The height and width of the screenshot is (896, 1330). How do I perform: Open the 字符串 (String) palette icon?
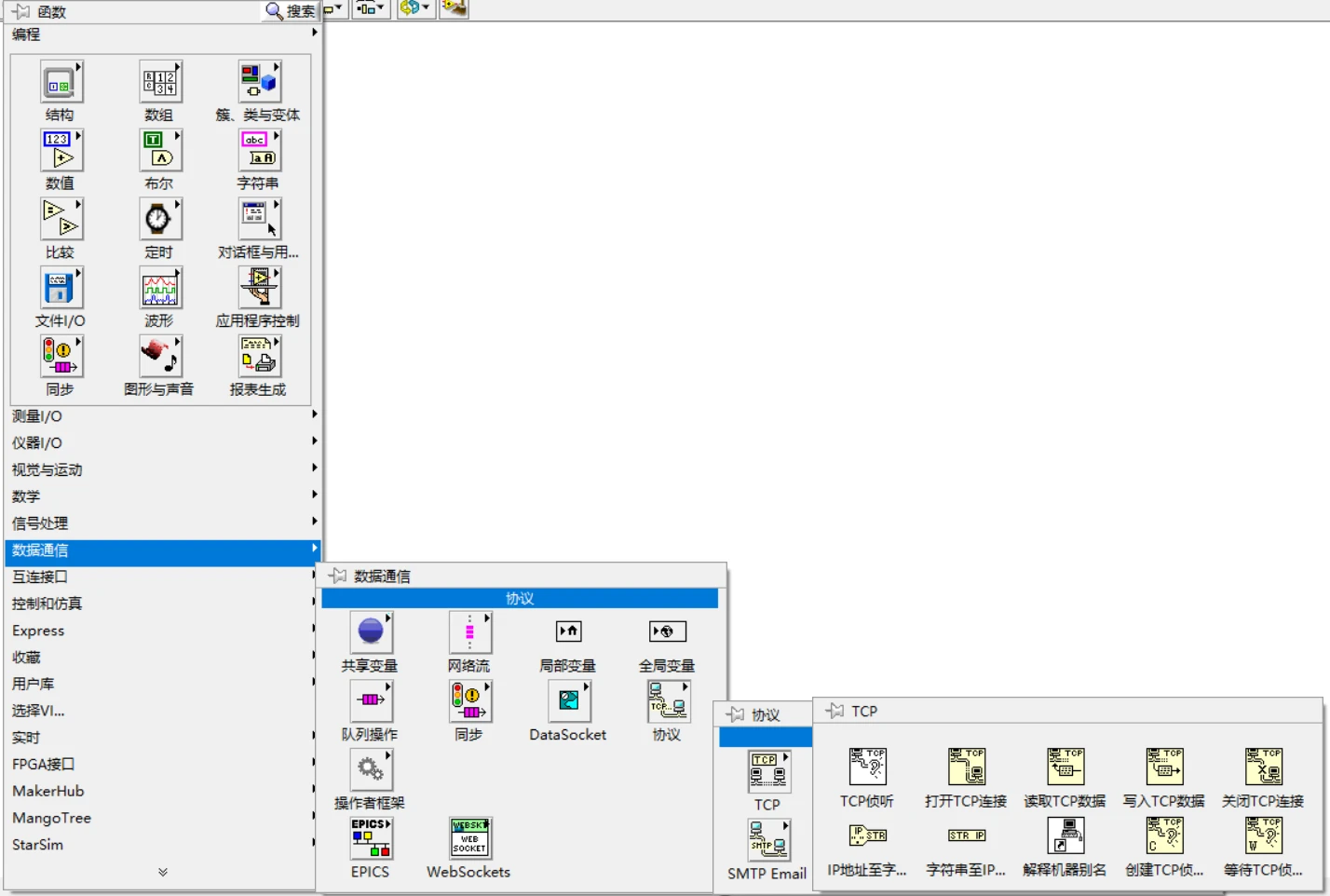259,151
